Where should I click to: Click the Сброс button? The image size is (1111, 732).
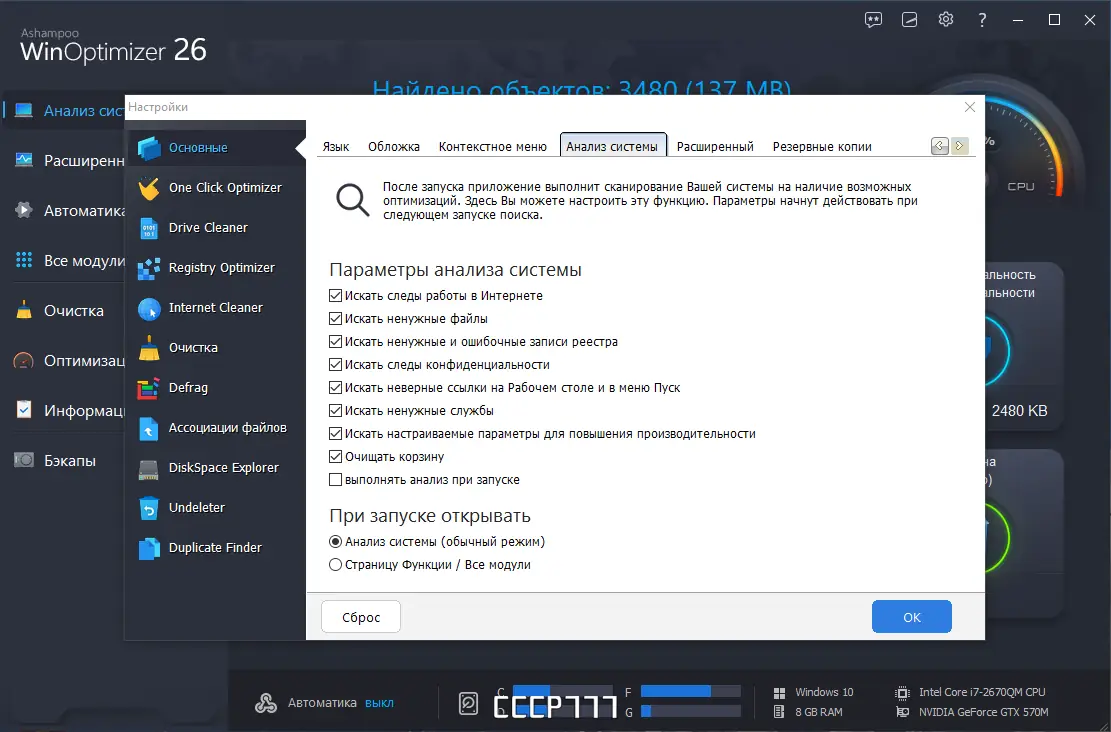(360, 617)
